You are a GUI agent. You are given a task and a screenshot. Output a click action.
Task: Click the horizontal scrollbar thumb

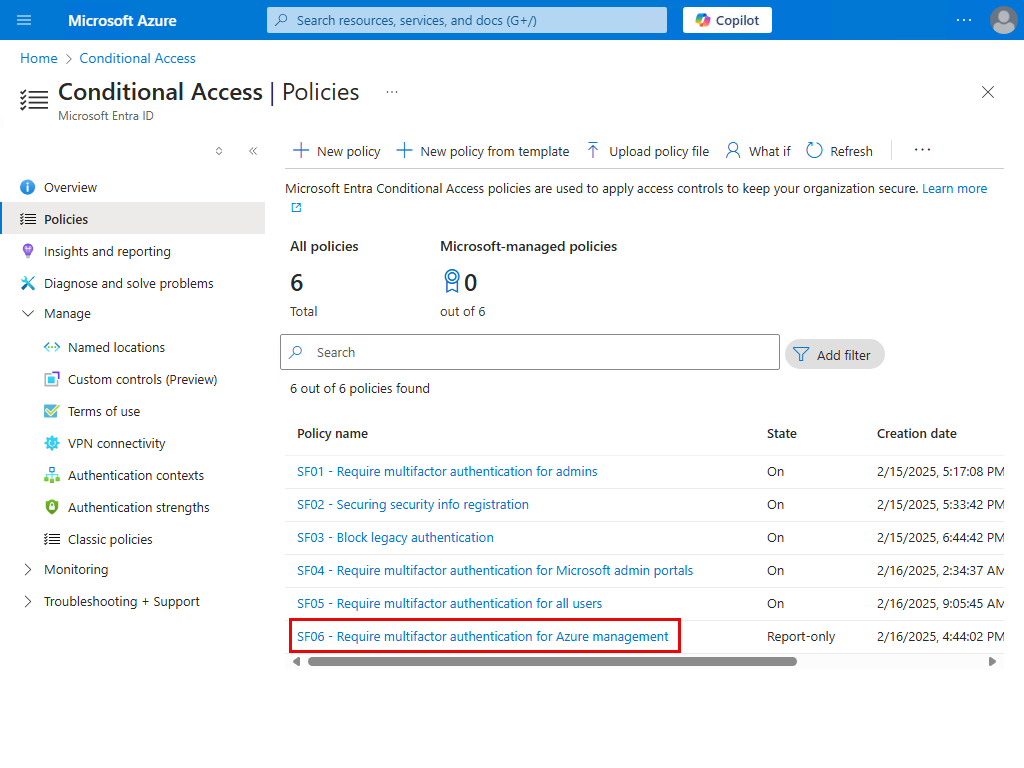(552, 662)
